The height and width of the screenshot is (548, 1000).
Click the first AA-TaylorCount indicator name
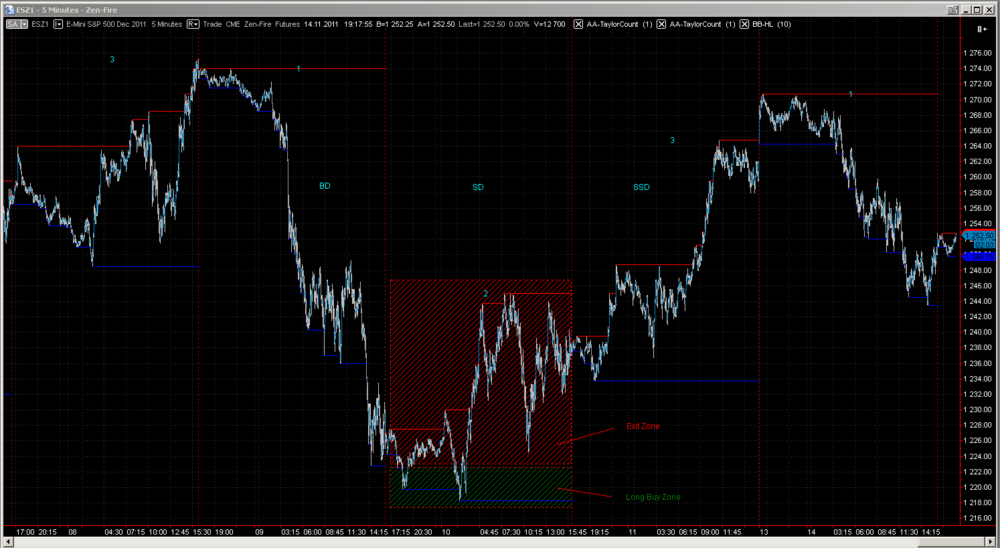tap(612, 24)
